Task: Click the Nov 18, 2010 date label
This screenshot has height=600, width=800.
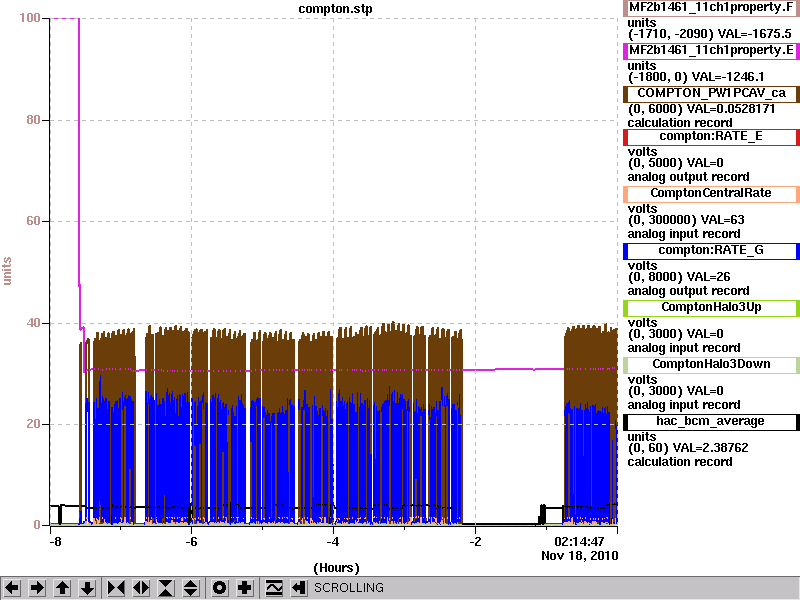Action: pos(580,556)
